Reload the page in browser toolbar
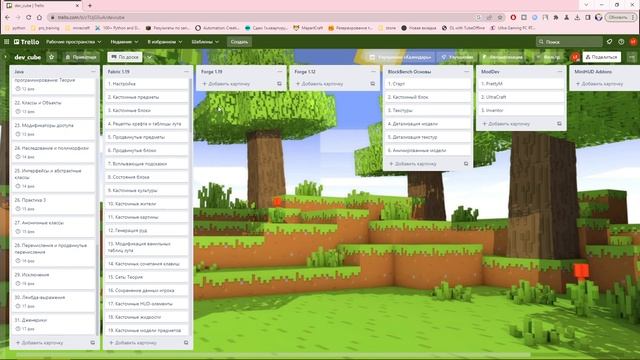The width and height of the screenshot is (640, 360). pyautogui.click(x=29, y=17)
